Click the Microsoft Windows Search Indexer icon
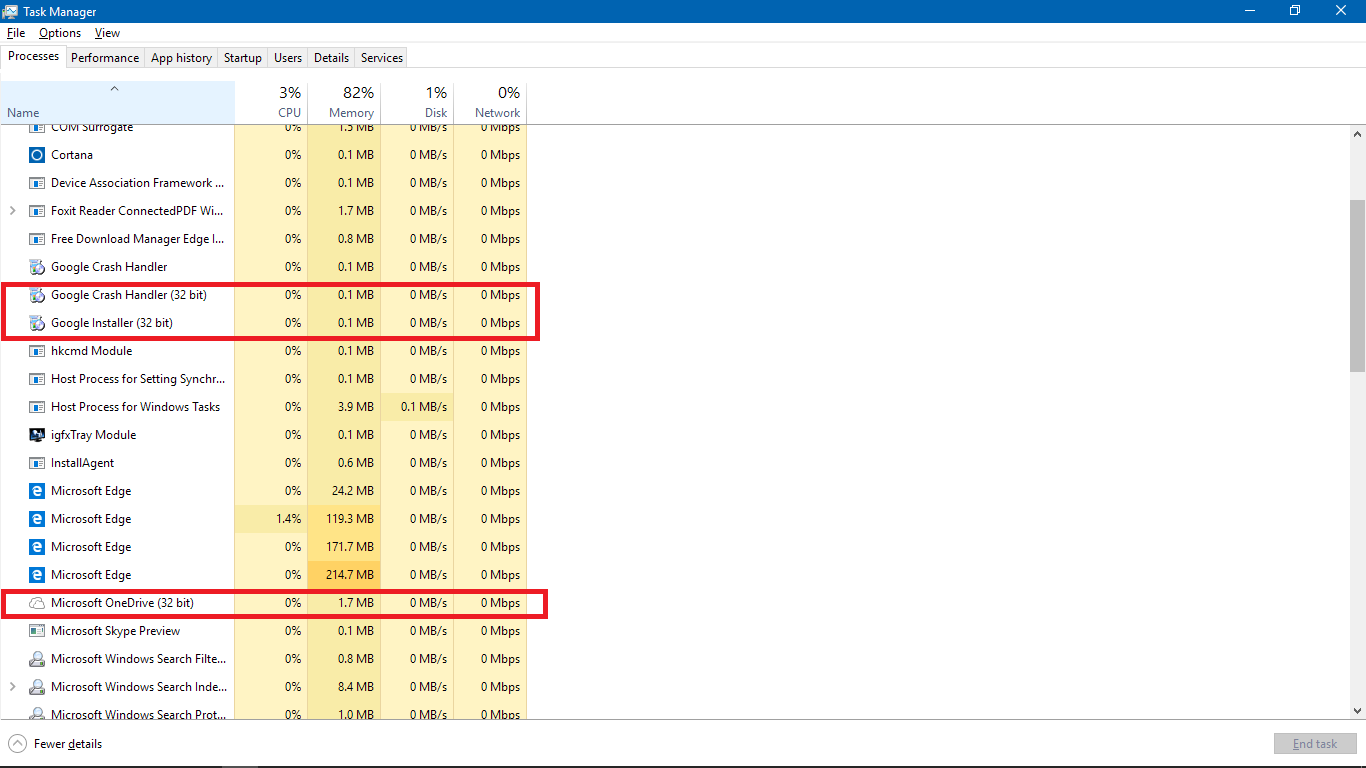Screen dimensions: 1366x768 [x=37, y=687]
